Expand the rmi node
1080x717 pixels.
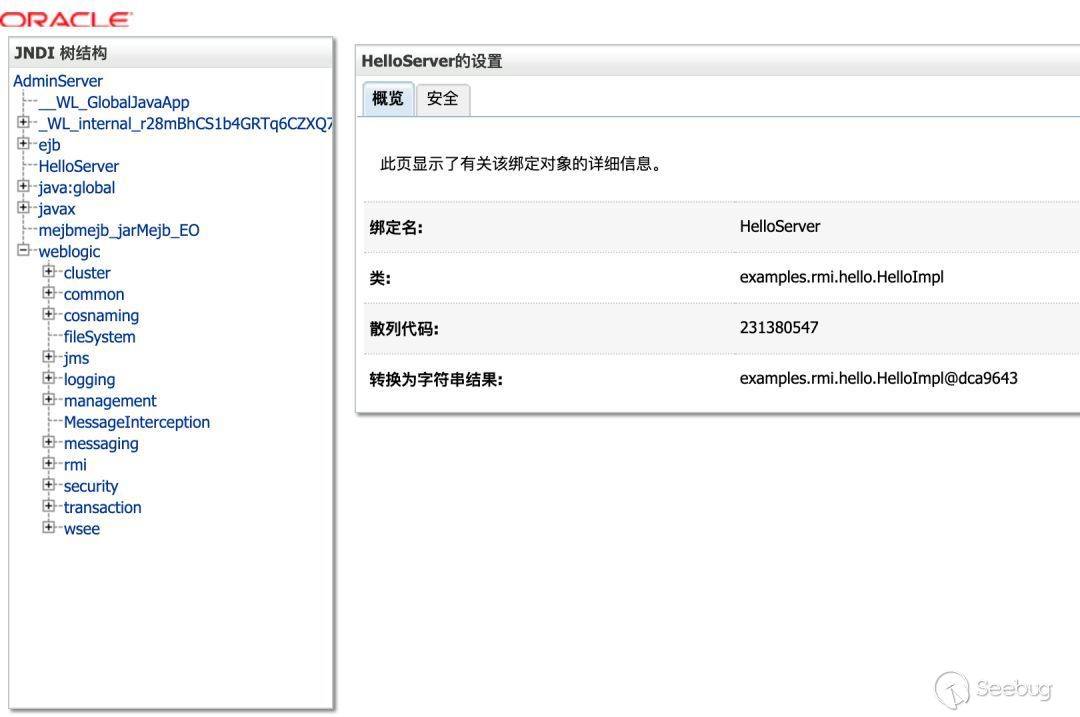(49, 464)
